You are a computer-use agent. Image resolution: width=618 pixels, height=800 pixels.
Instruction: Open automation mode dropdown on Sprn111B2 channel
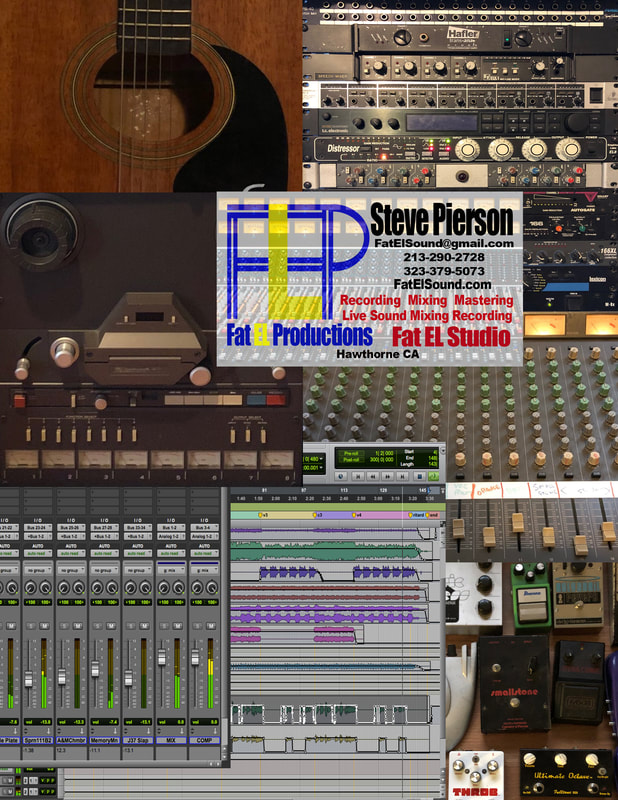coord(38,553)
